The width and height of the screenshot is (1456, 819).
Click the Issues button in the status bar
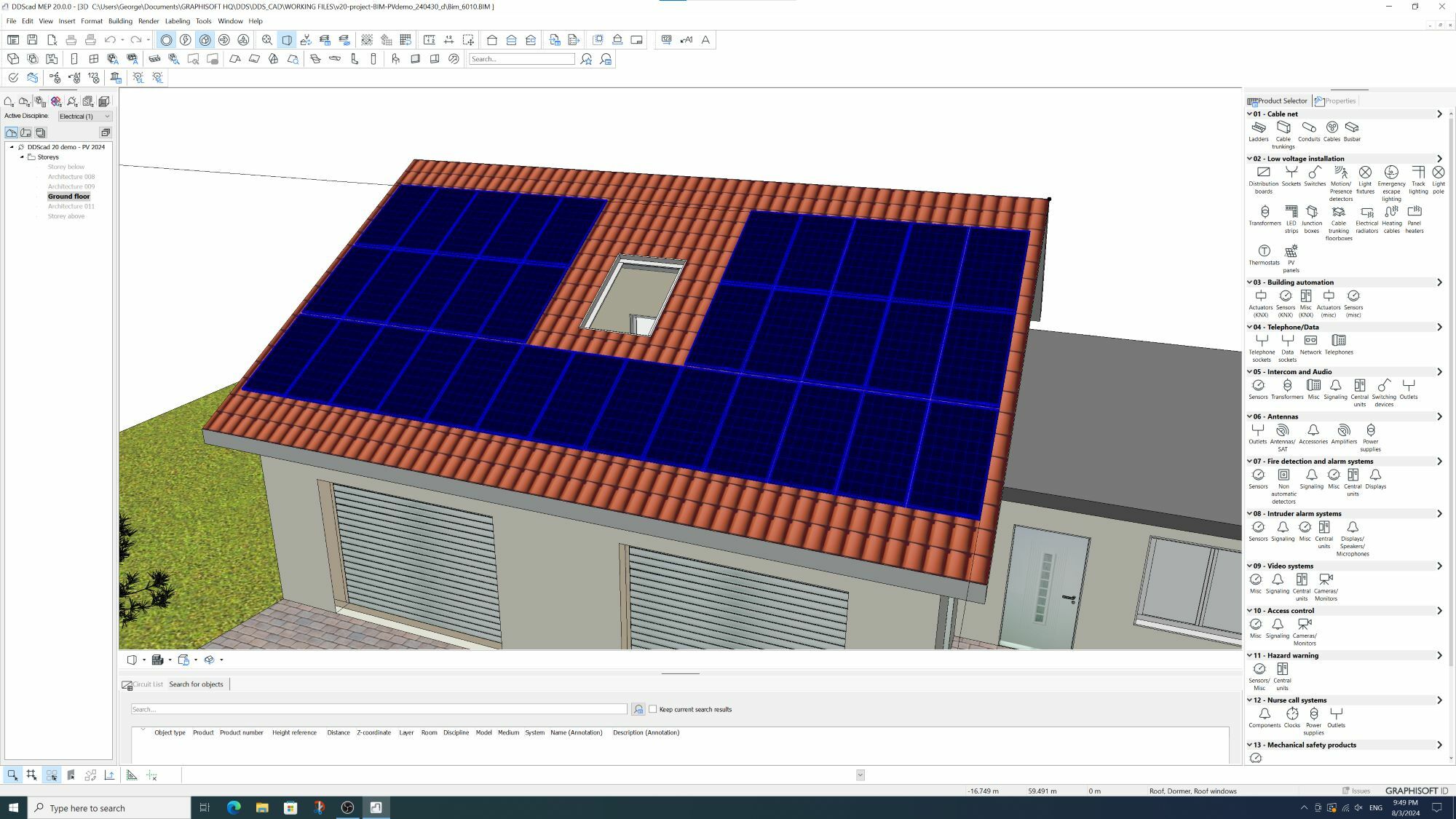(x=1357, y=791)
